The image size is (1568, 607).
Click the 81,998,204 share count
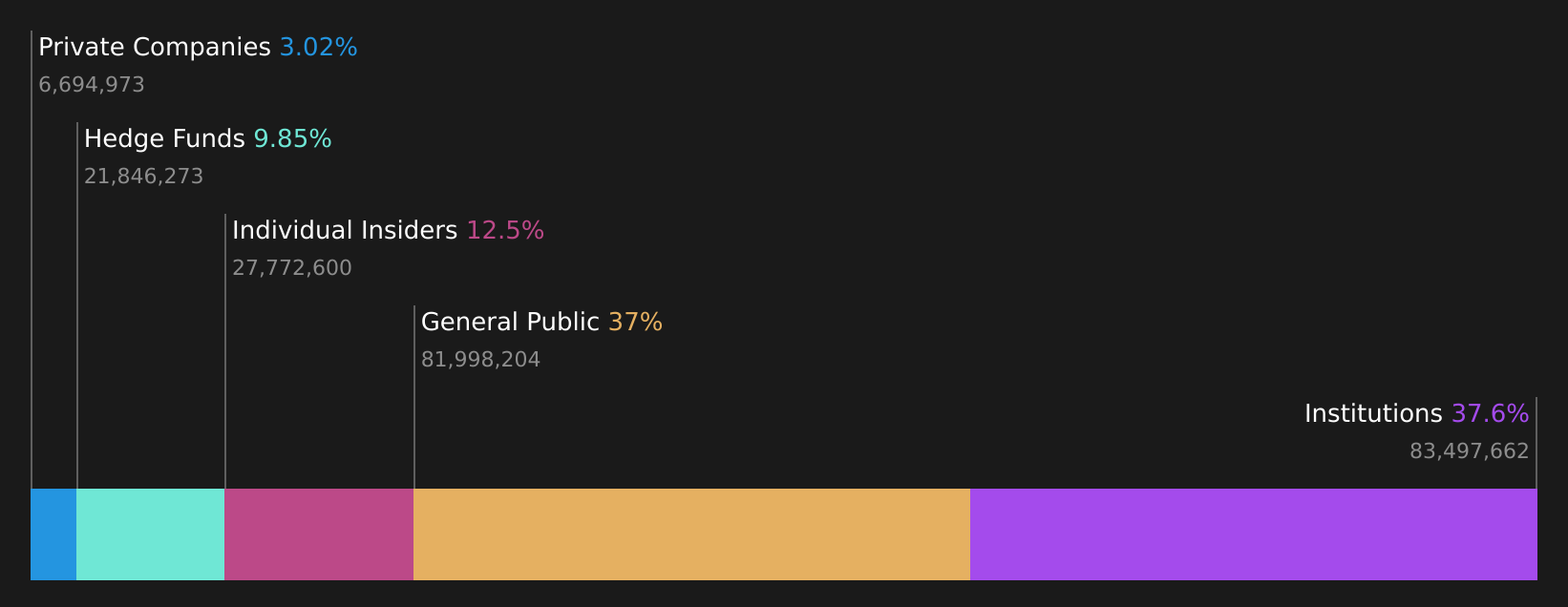pos(480,360)
